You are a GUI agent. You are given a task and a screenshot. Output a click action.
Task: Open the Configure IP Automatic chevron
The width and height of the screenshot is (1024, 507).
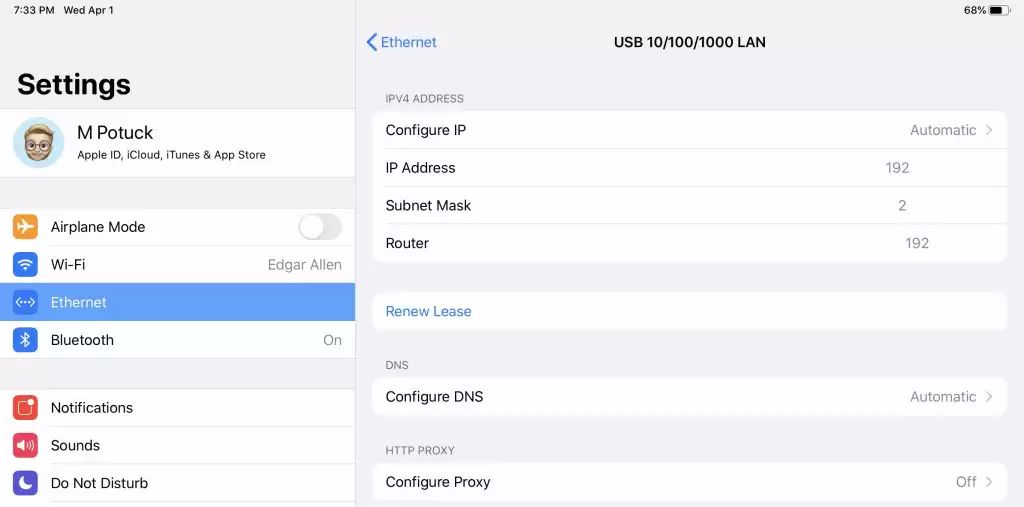989,130
